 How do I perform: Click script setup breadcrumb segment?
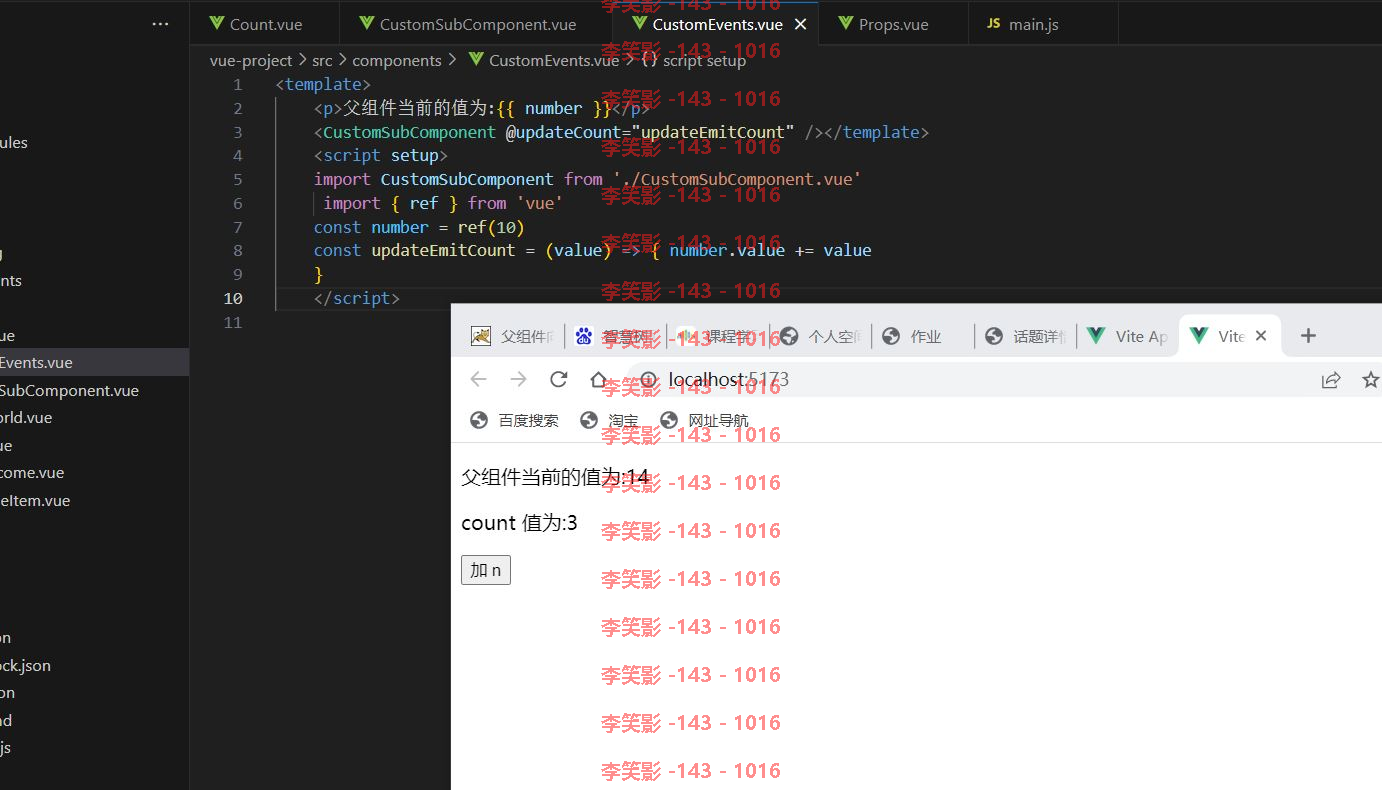(704, 60)
